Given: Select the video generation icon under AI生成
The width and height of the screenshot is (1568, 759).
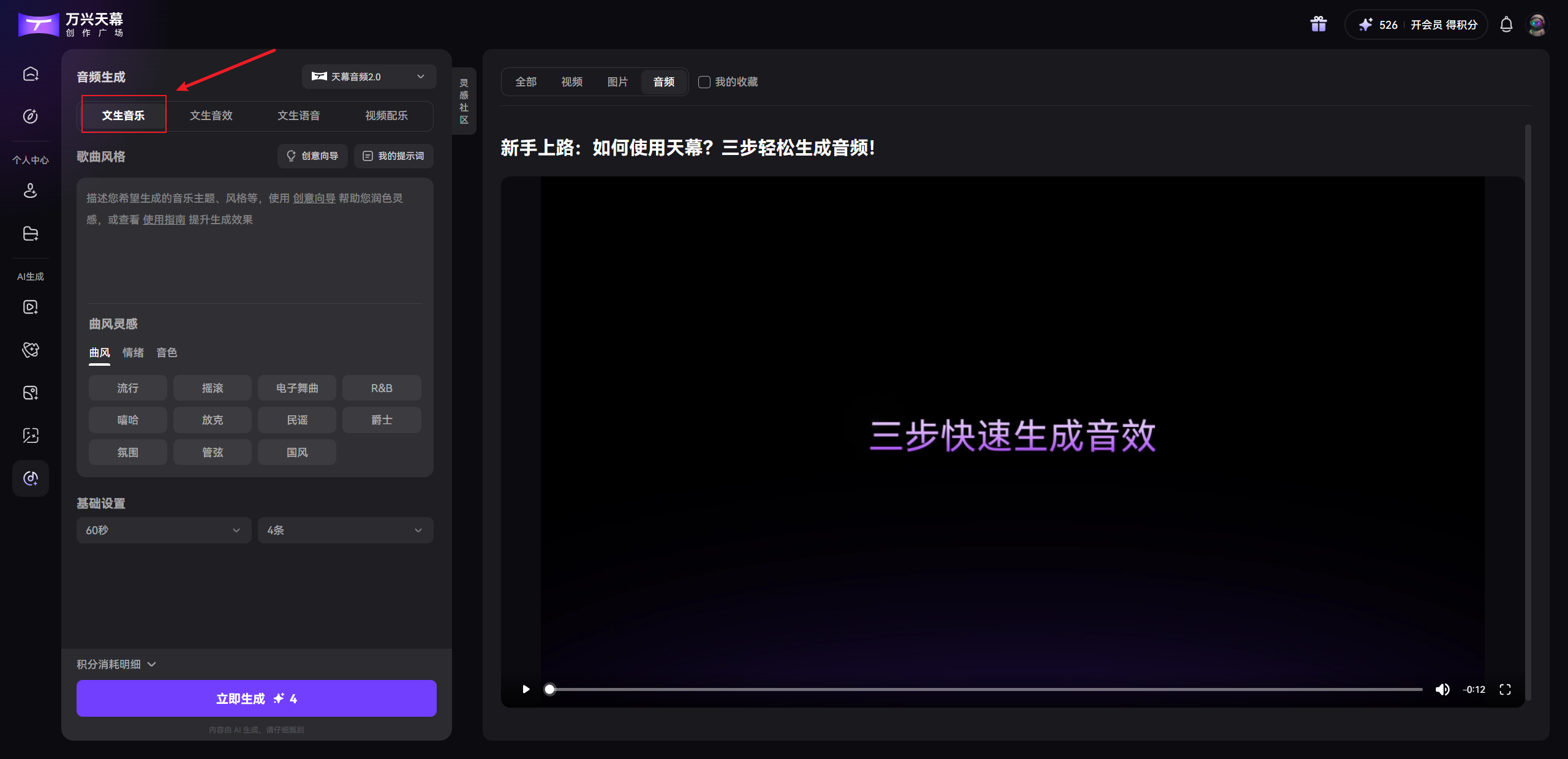Looking at the screenshot, I should (x=30, y=307).
